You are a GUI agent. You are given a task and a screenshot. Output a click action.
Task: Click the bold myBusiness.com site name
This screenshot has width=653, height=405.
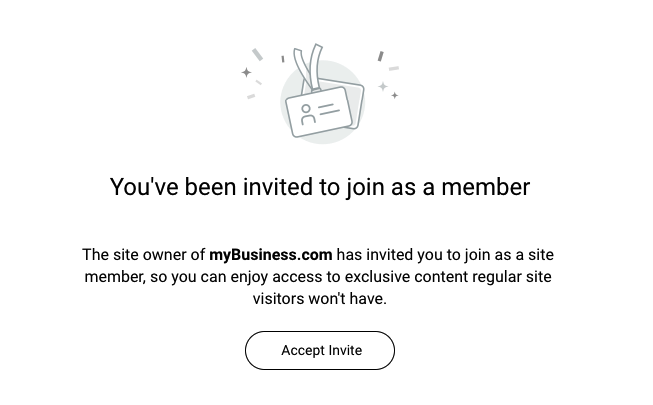coord(270,255)
